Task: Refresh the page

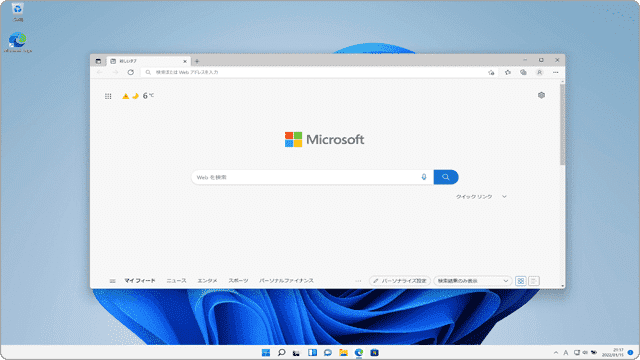Action: (x=131, y=72)
